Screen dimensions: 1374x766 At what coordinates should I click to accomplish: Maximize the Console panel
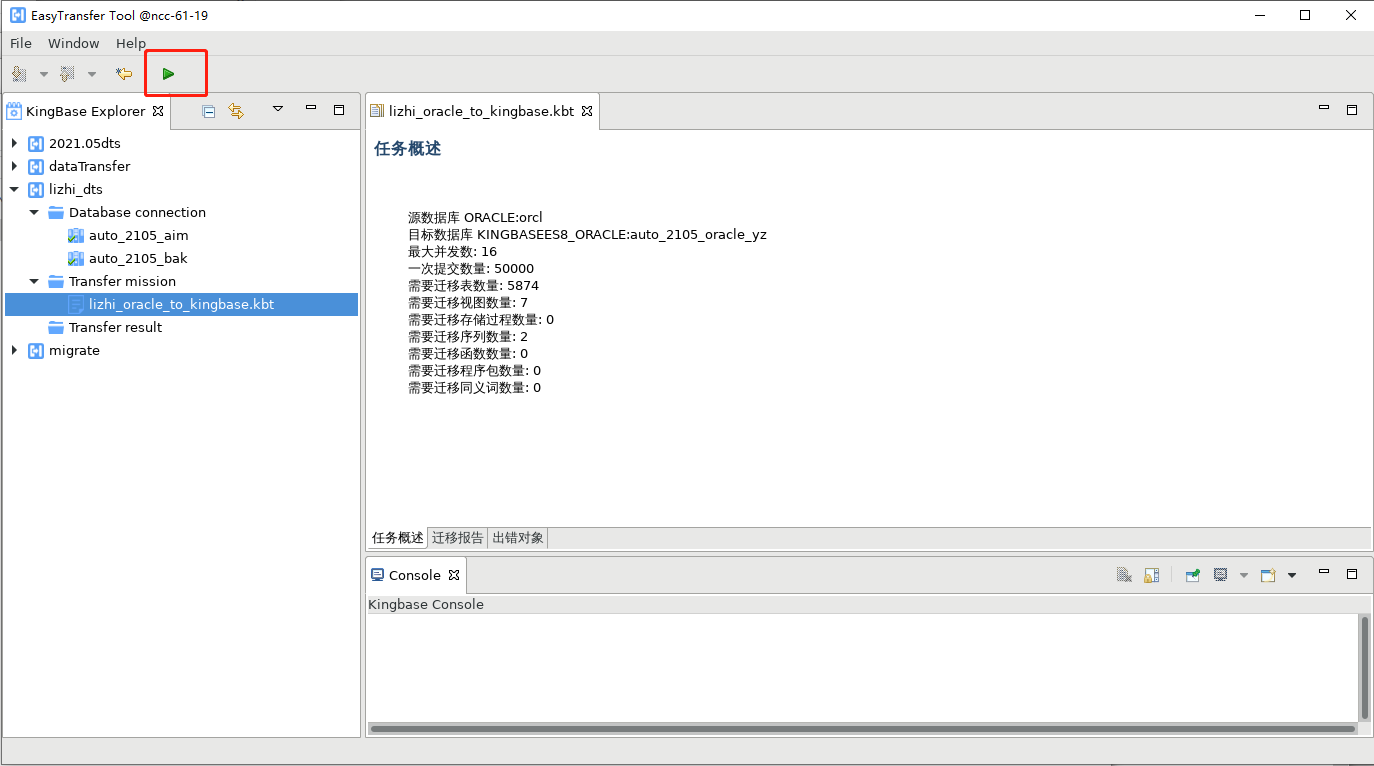(x=1352, y=574)
